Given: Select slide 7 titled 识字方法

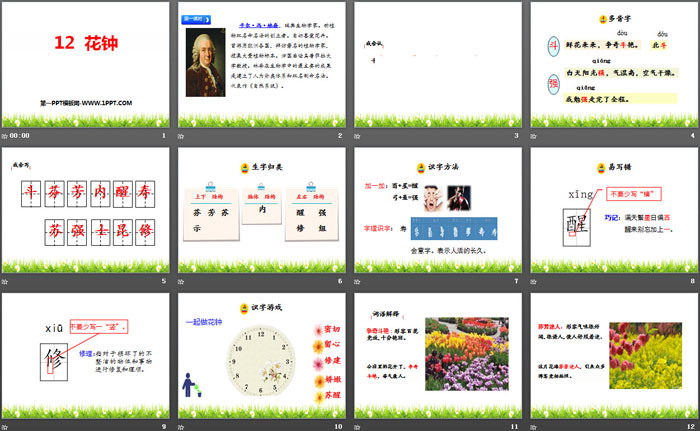Looking at the screenshot, I should [438, 210].
